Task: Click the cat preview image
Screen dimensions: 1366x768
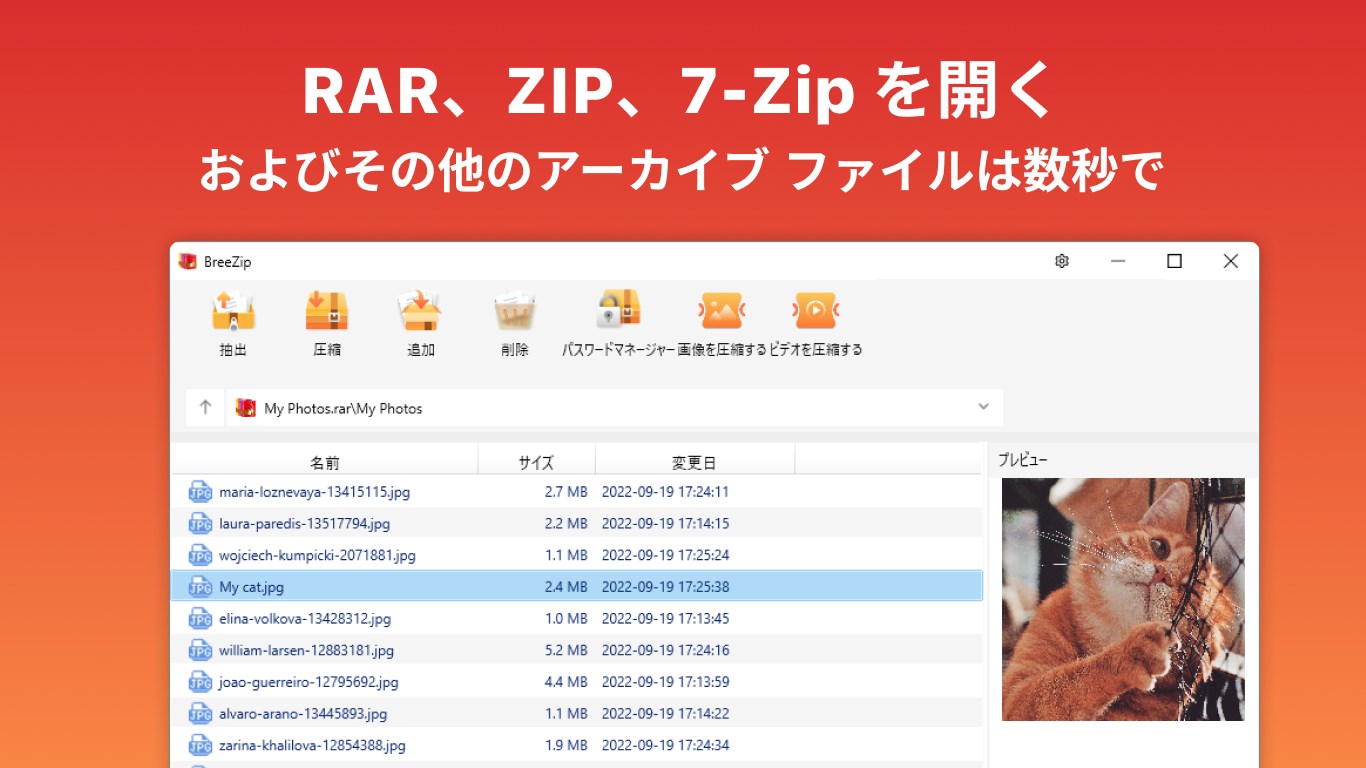Action: 1123,599
